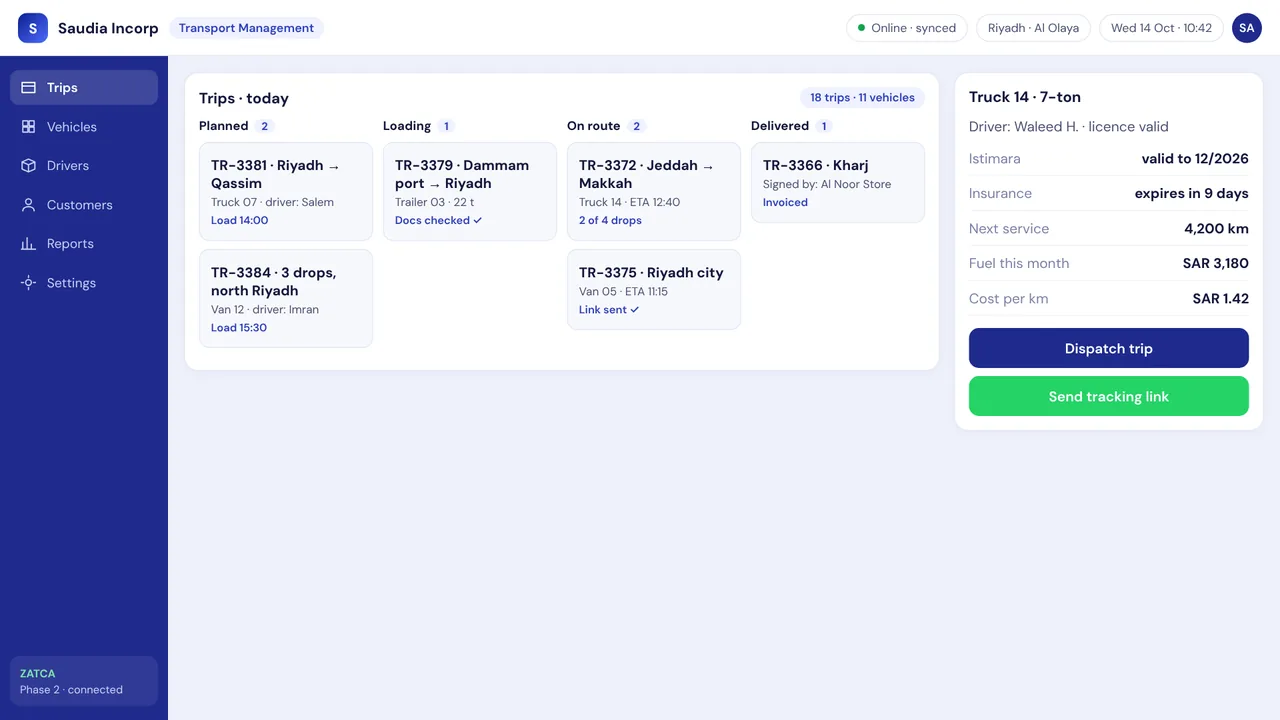Open delivered trip TR-3366 Kharj
The width and height of the screenshot is (1280, 720).
[838, 182]
